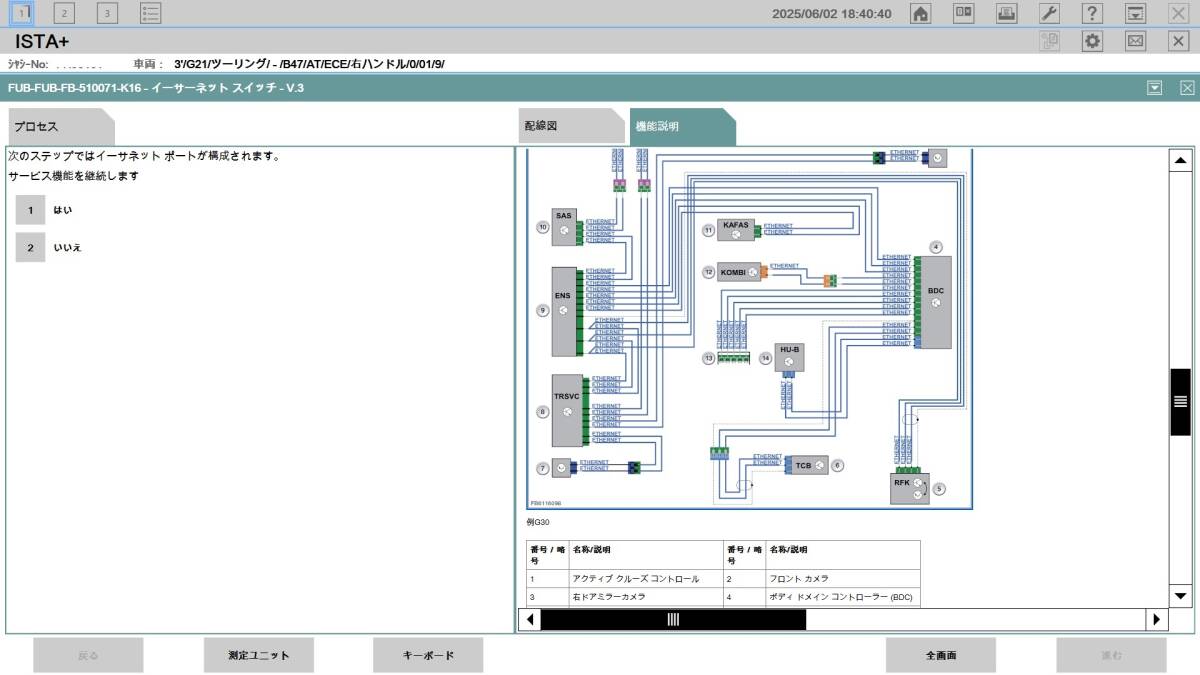Open help with the question mark icon

coord(1093,13)
